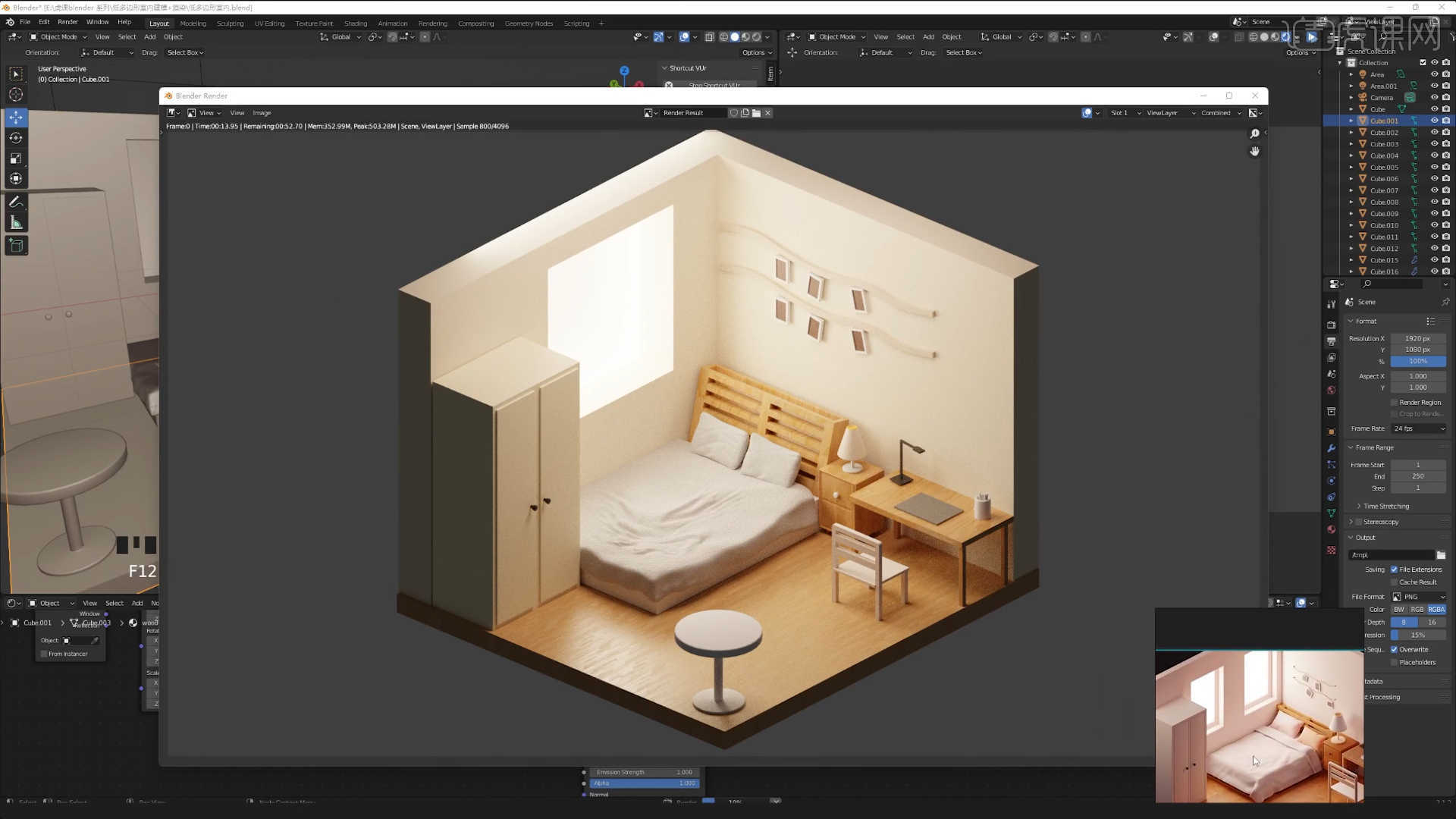Open the Object properties tab

coord(1331,431)
